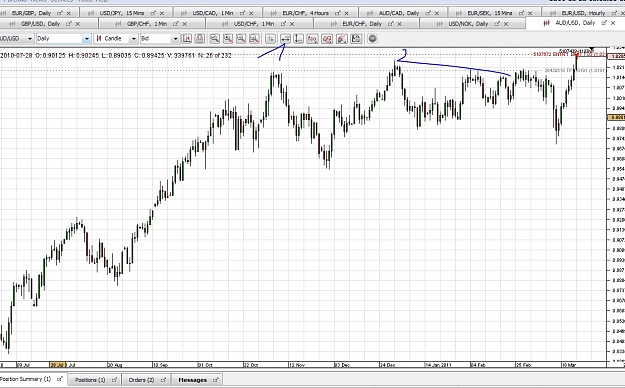This screenshot has width=625, height=388.
Task: Close the GBP/USD, Daily tab
Action: (x=78, y=24)
